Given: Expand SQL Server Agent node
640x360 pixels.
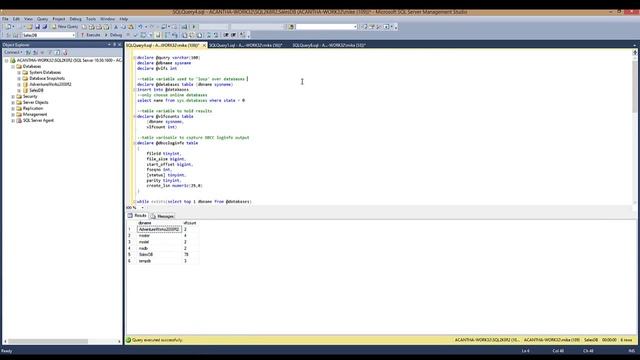Looking at the screenshot, I should pyautogui.click(x=13, y=121).
